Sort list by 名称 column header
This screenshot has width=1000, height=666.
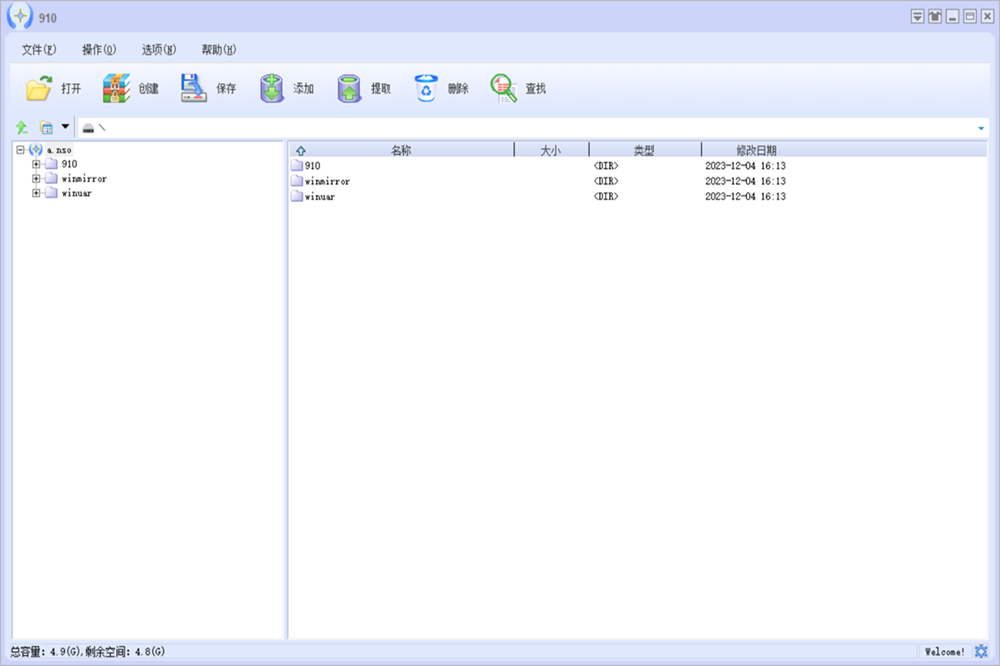pos(401,150)
